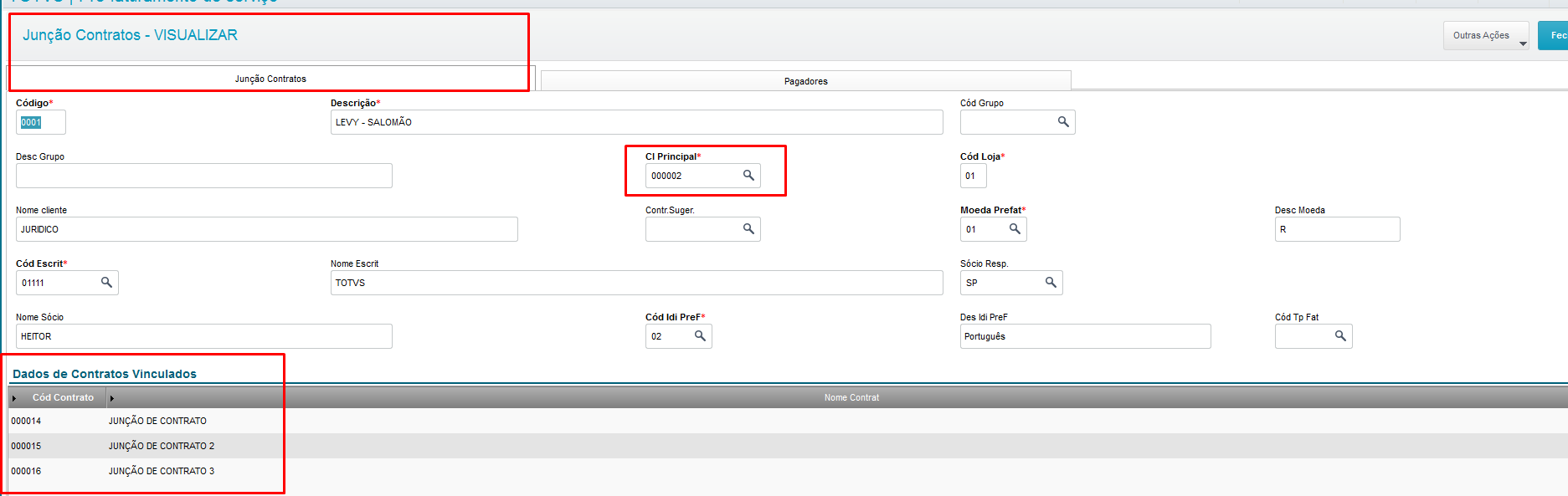Click Sócio Resp. value SP
The height and width of the screenshot is (496, 1568).
click(971, 283)
